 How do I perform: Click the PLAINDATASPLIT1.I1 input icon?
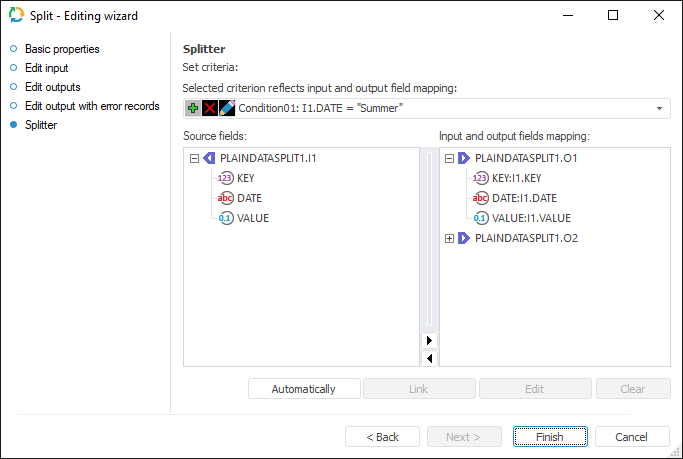click(x=209, y=158)
